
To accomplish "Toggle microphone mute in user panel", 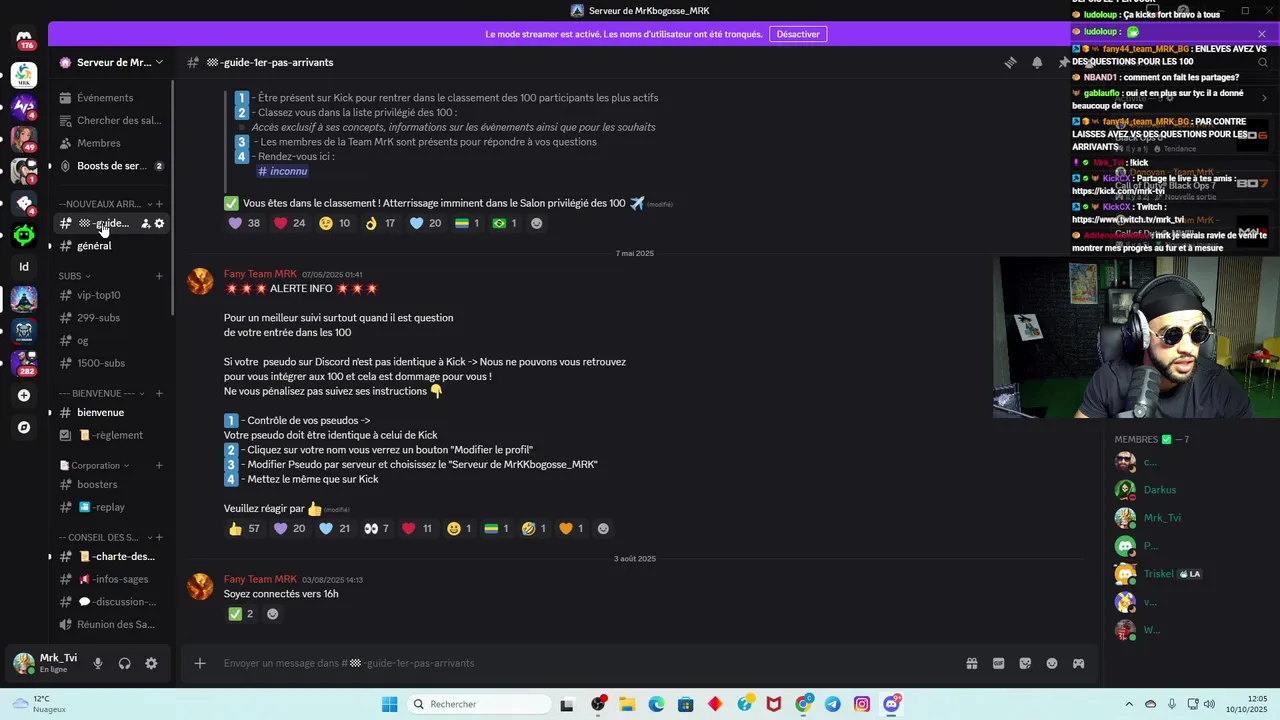I will click(x=98, y=663).
